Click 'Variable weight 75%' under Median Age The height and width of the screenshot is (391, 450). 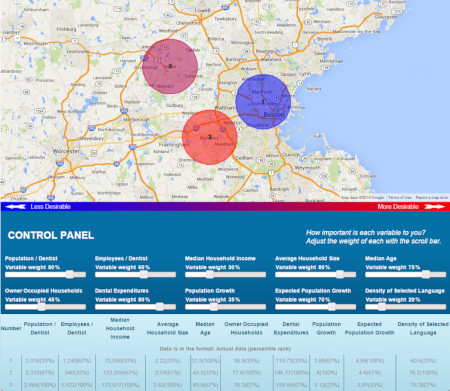(393, 267)
